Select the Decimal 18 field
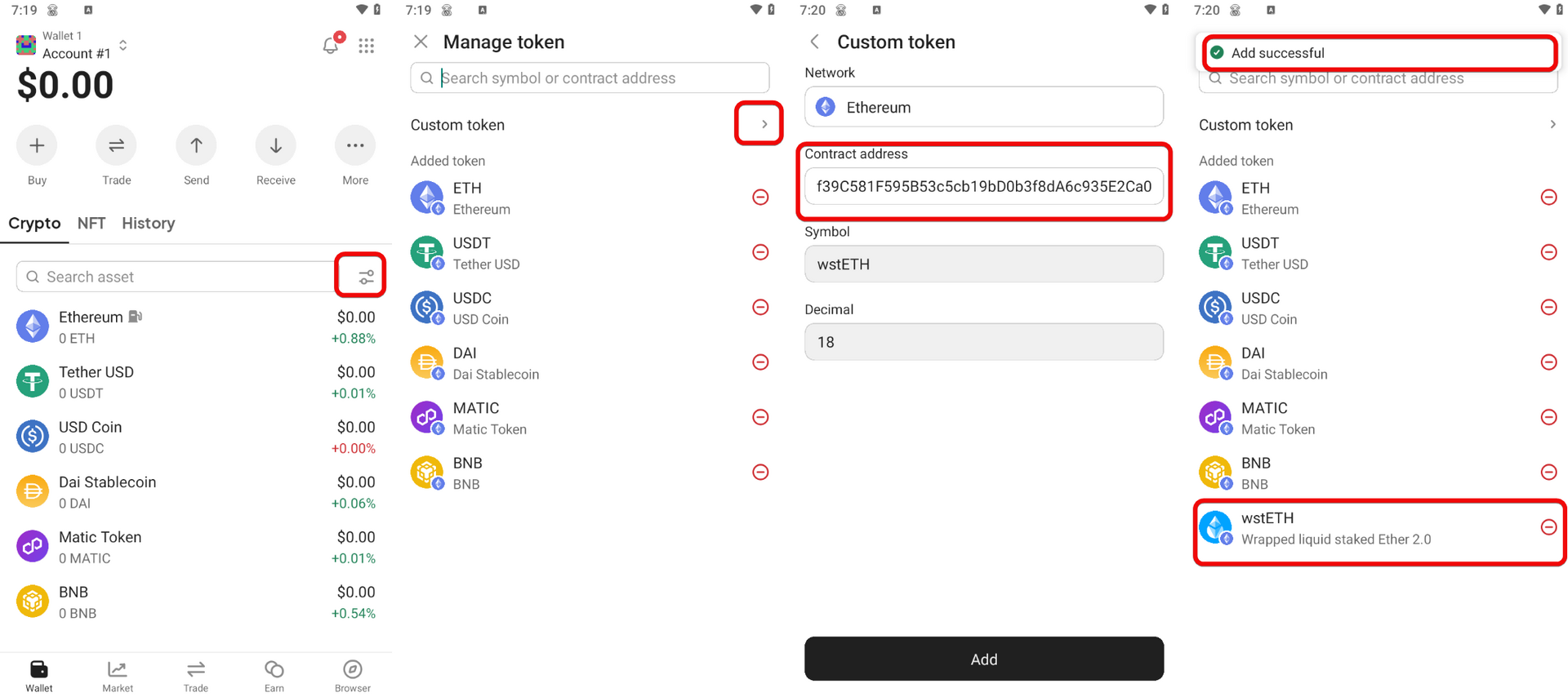1568x697 pixels. pyautogui.click(x=984, y=342)
